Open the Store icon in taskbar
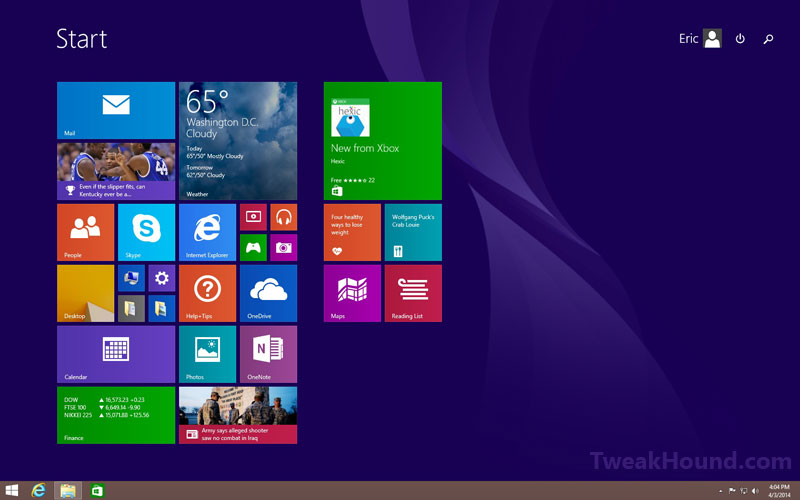The height and width of the screenshot is (500, 800). 97,491
